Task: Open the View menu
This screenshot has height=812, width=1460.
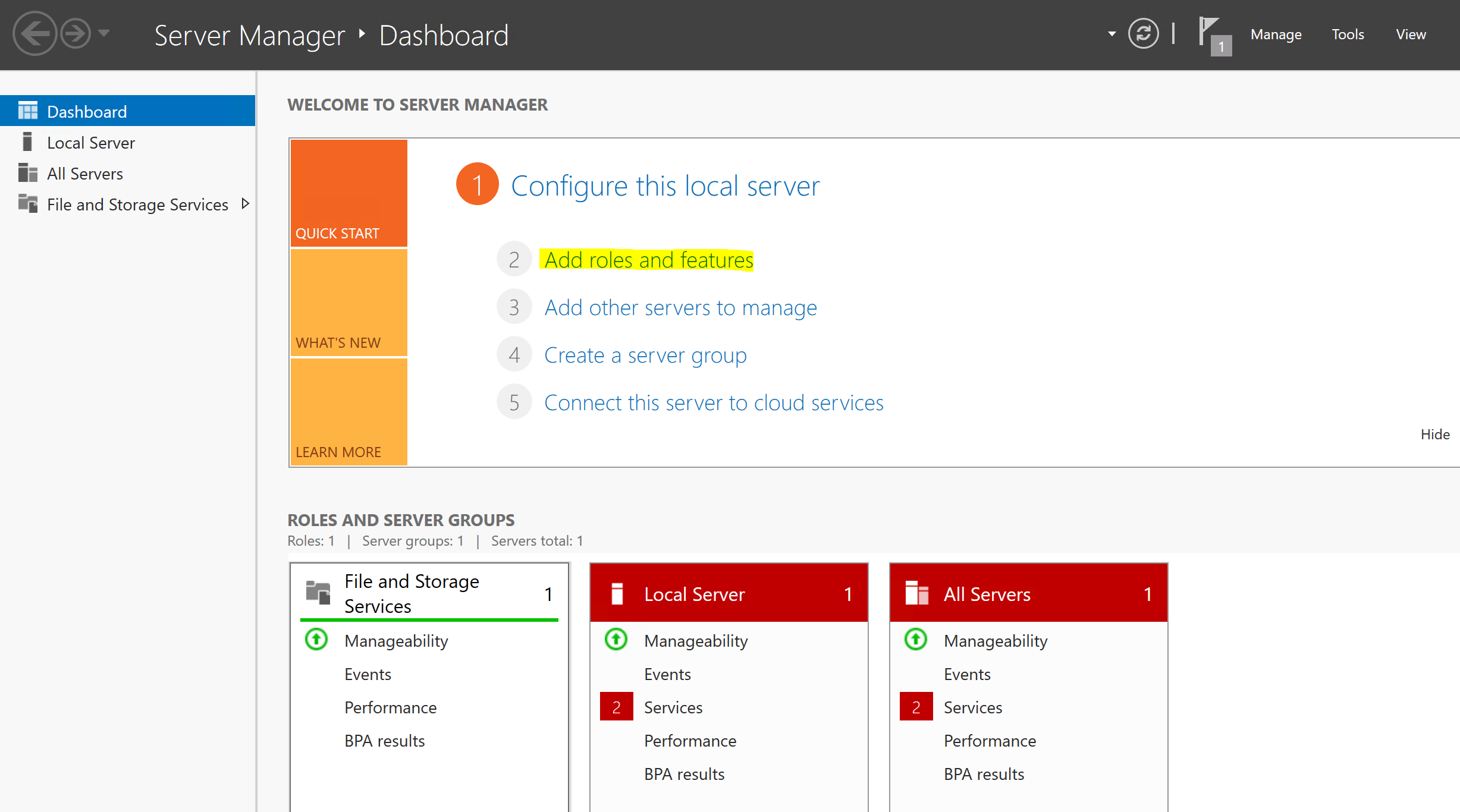Action: [1411, 34]
